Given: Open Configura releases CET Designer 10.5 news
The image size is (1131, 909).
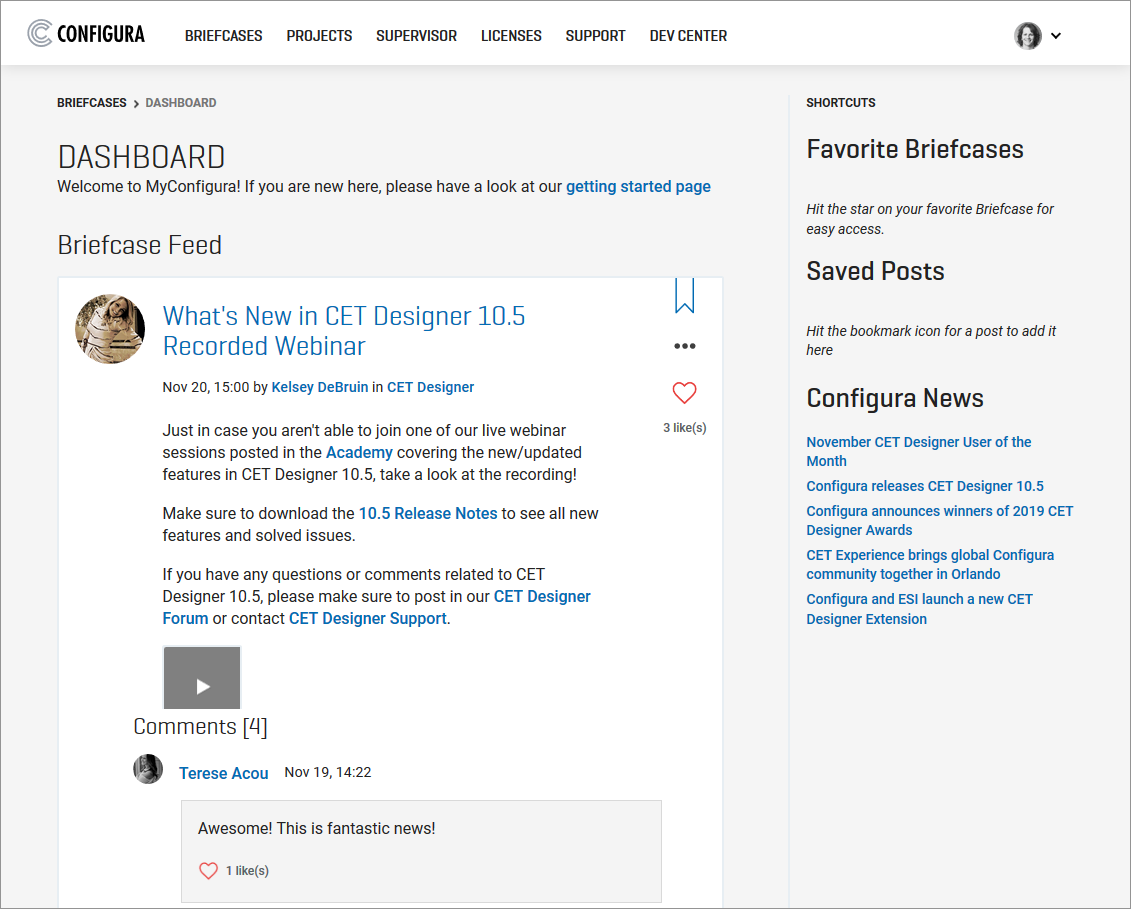Looking at the screenshot, I should click(x=925, y=486).
